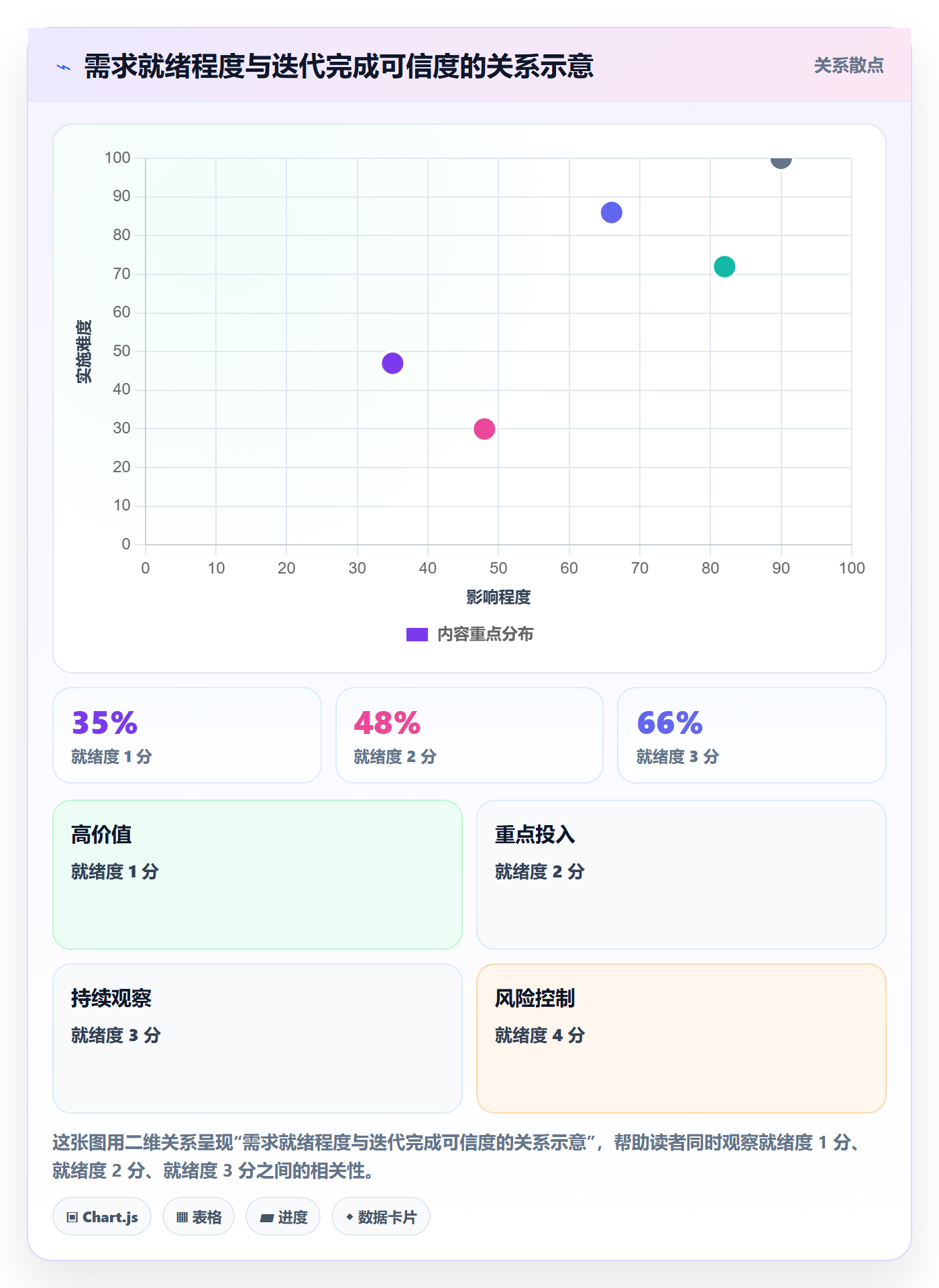Viewport: 939px width, 1288px height.
Task: Select the 高价值 quadrant card
Action: click(x=258, y=875)
